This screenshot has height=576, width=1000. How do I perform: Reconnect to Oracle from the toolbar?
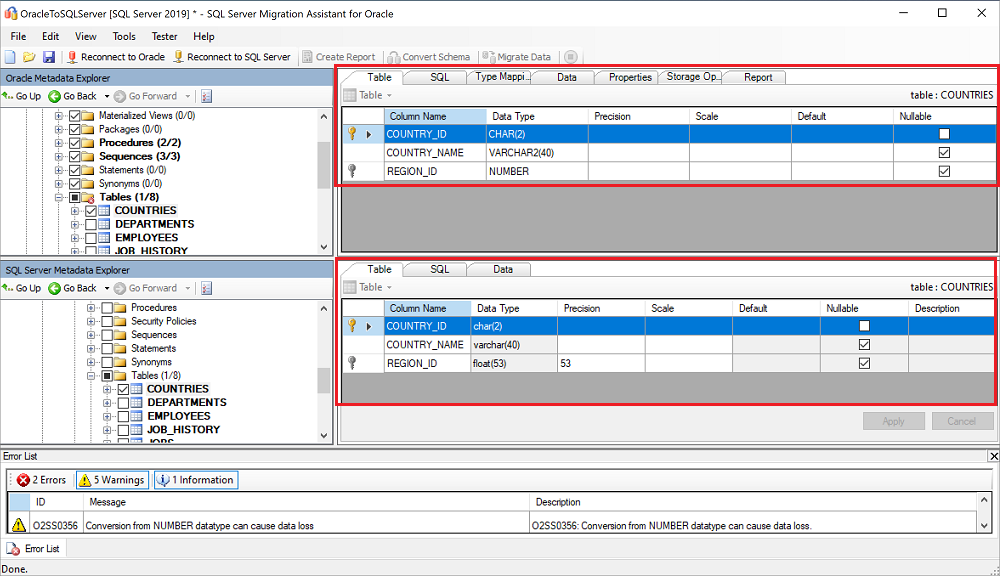pyautogui.click(x=115, y=57)
